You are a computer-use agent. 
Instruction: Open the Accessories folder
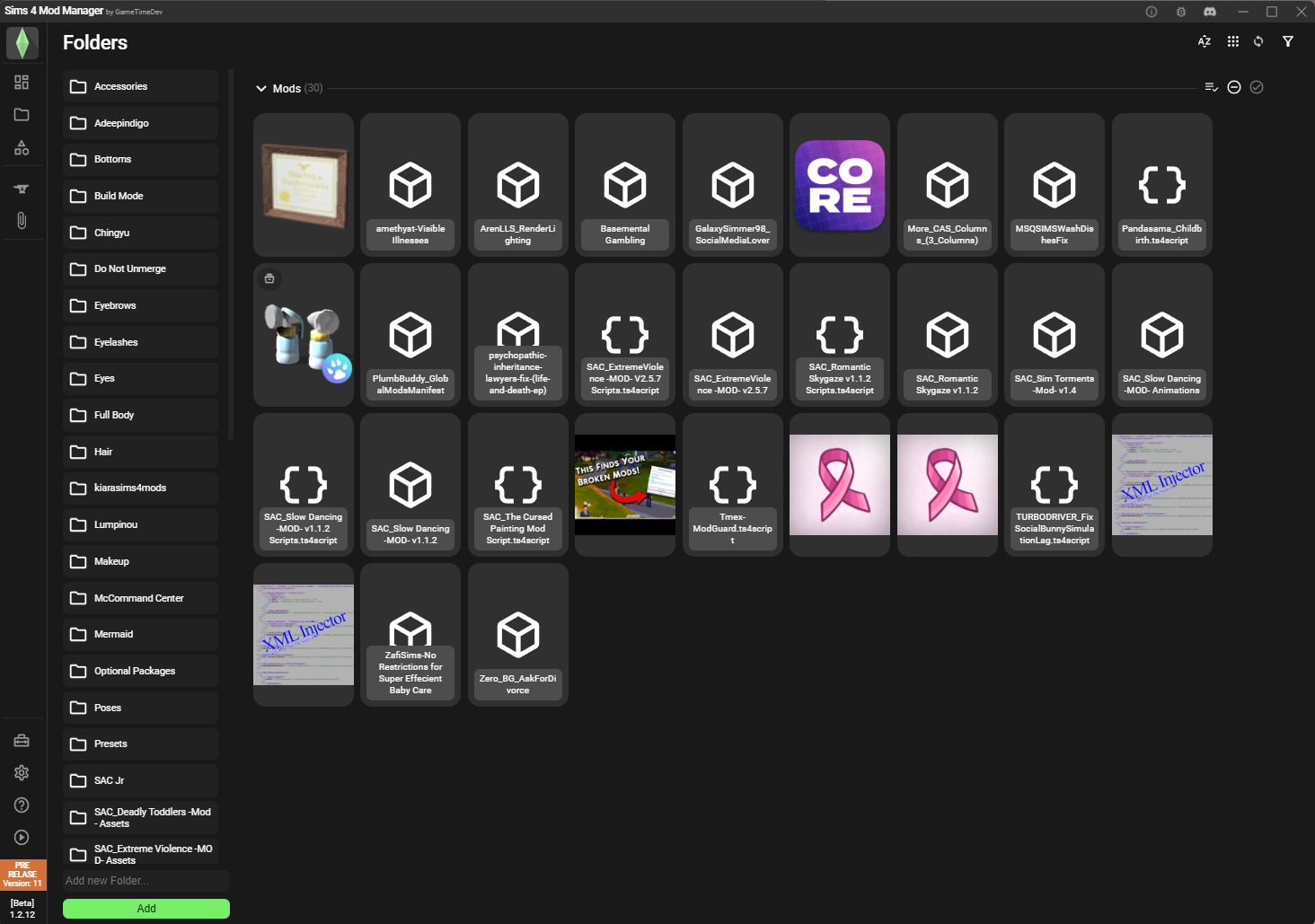(x=141, y=86)
